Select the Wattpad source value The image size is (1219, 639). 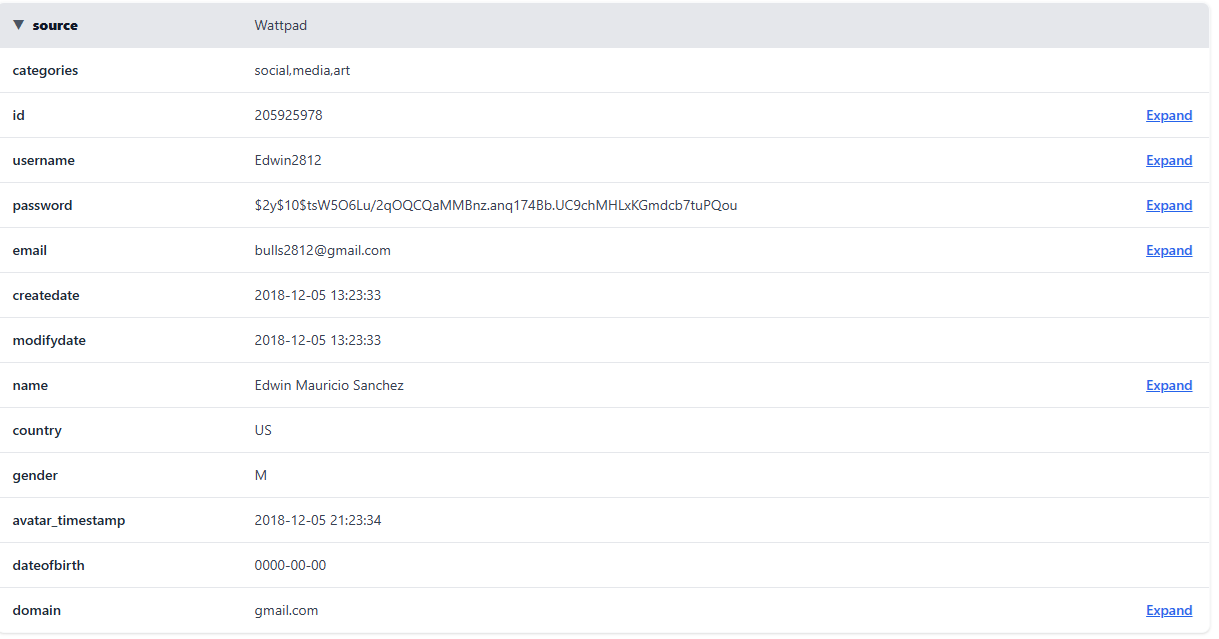coord(281,25)
